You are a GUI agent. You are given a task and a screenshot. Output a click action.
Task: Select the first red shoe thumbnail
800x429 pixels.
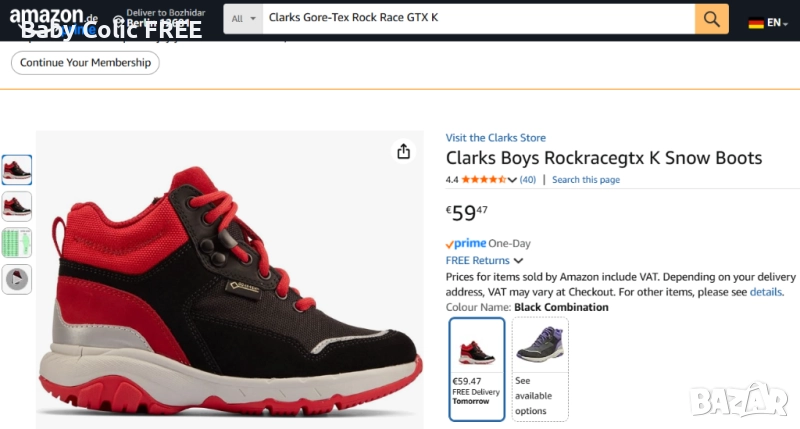click(17, 170)
